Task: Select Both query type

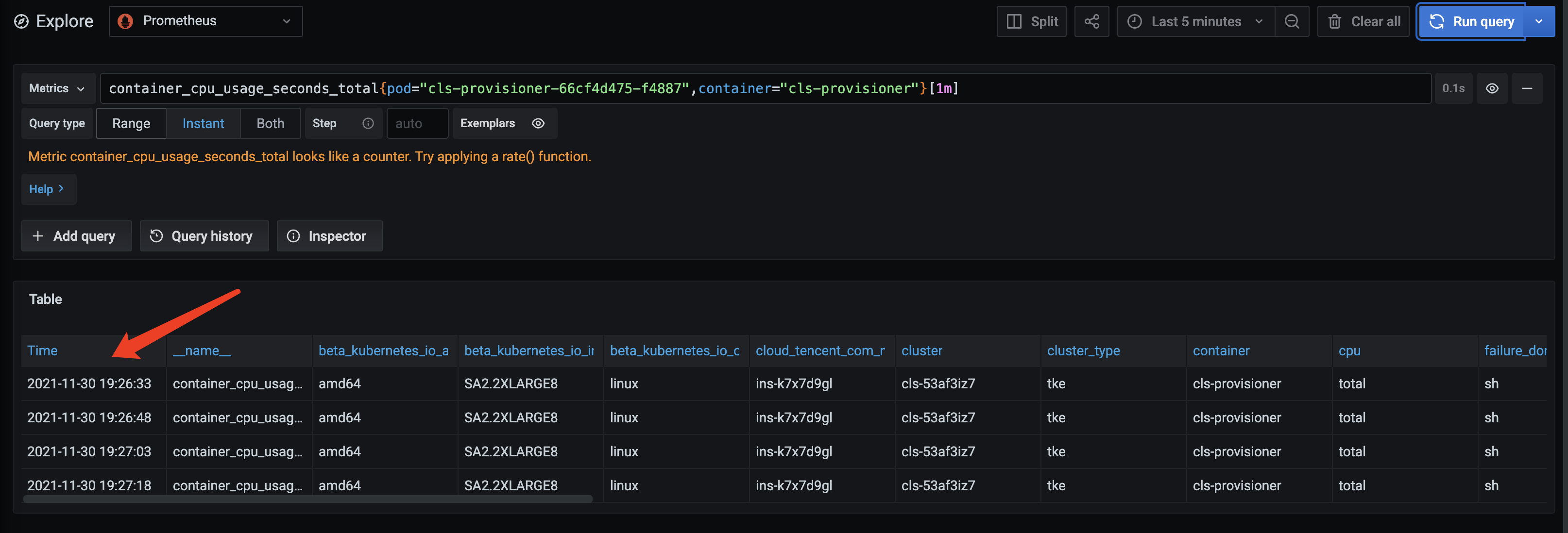Action: click(x=270, y=123)
